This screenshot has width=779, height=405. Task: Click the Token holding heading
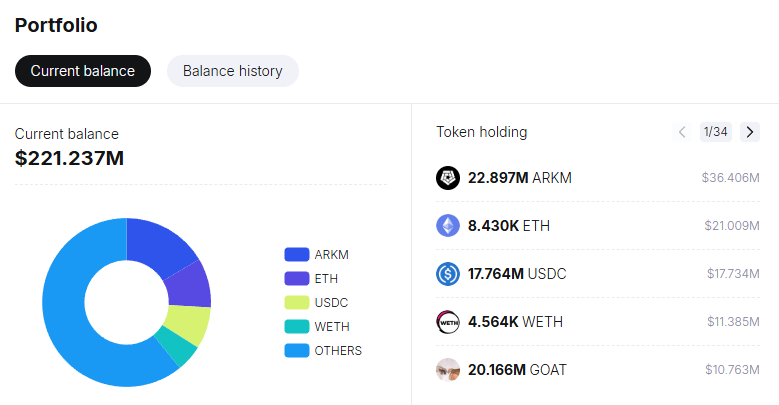481,132
